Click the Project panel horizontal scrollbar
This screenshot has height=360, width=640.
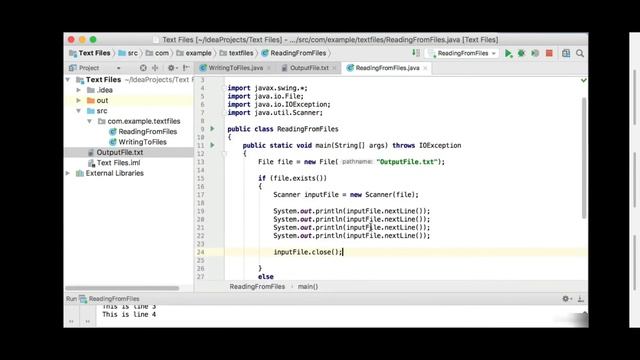coord(122,288)
